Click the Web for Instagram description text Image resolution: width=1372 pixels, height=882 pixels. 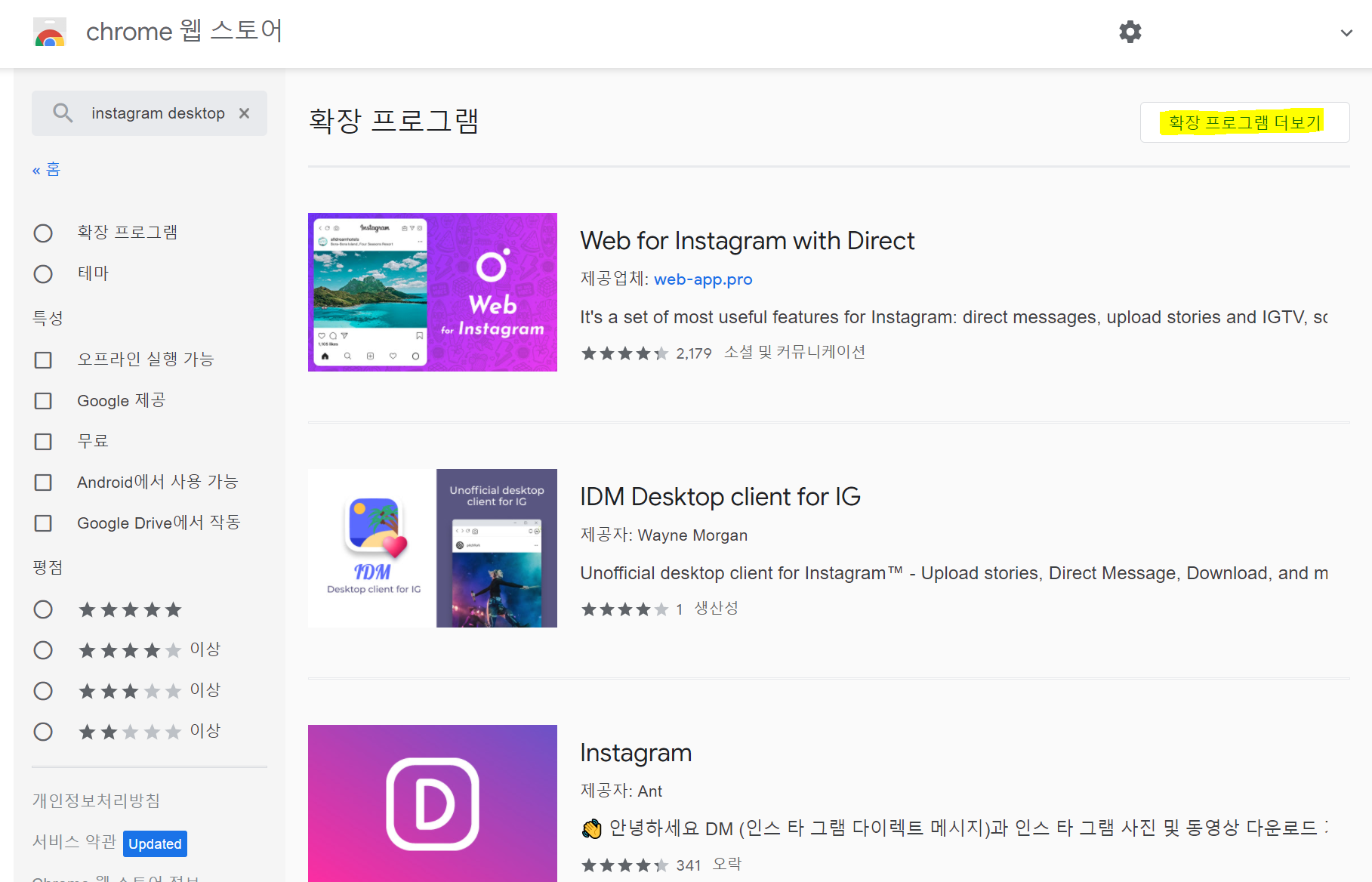point(954,317)
